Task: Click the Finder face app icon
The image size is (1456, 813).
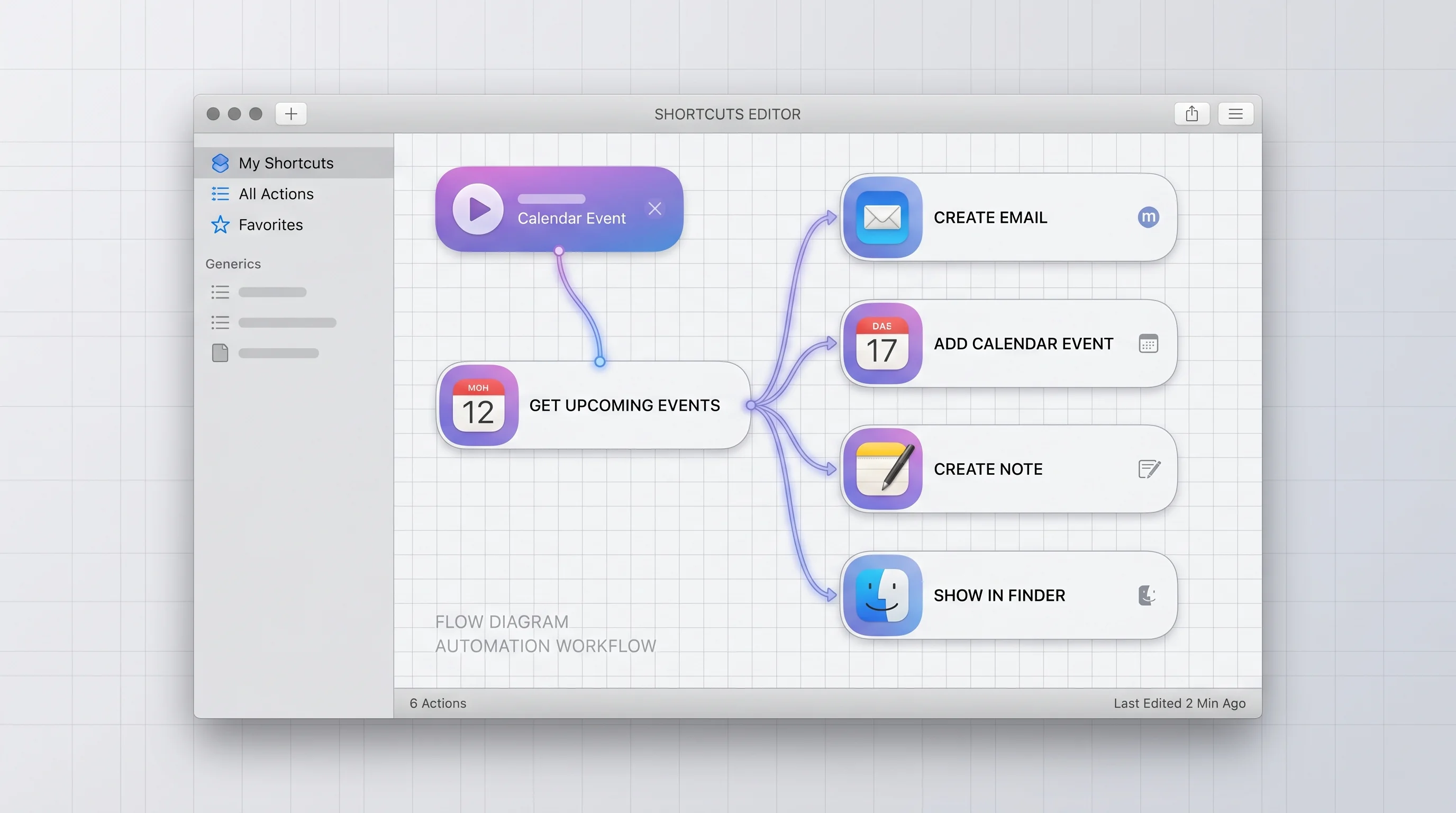Action: click(x=882, y=595)
